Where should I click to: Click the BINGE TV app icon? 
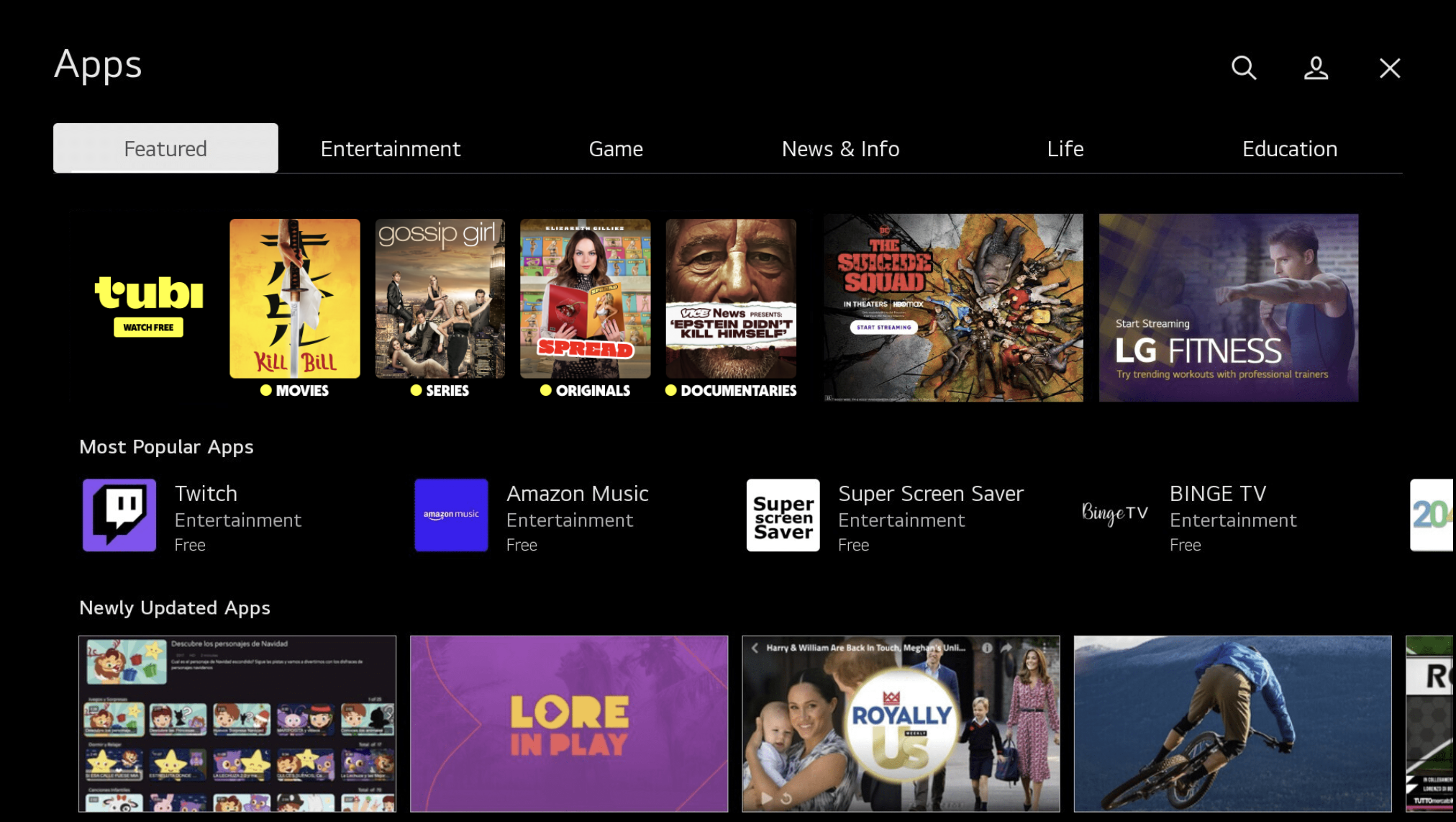[1115, 515]
